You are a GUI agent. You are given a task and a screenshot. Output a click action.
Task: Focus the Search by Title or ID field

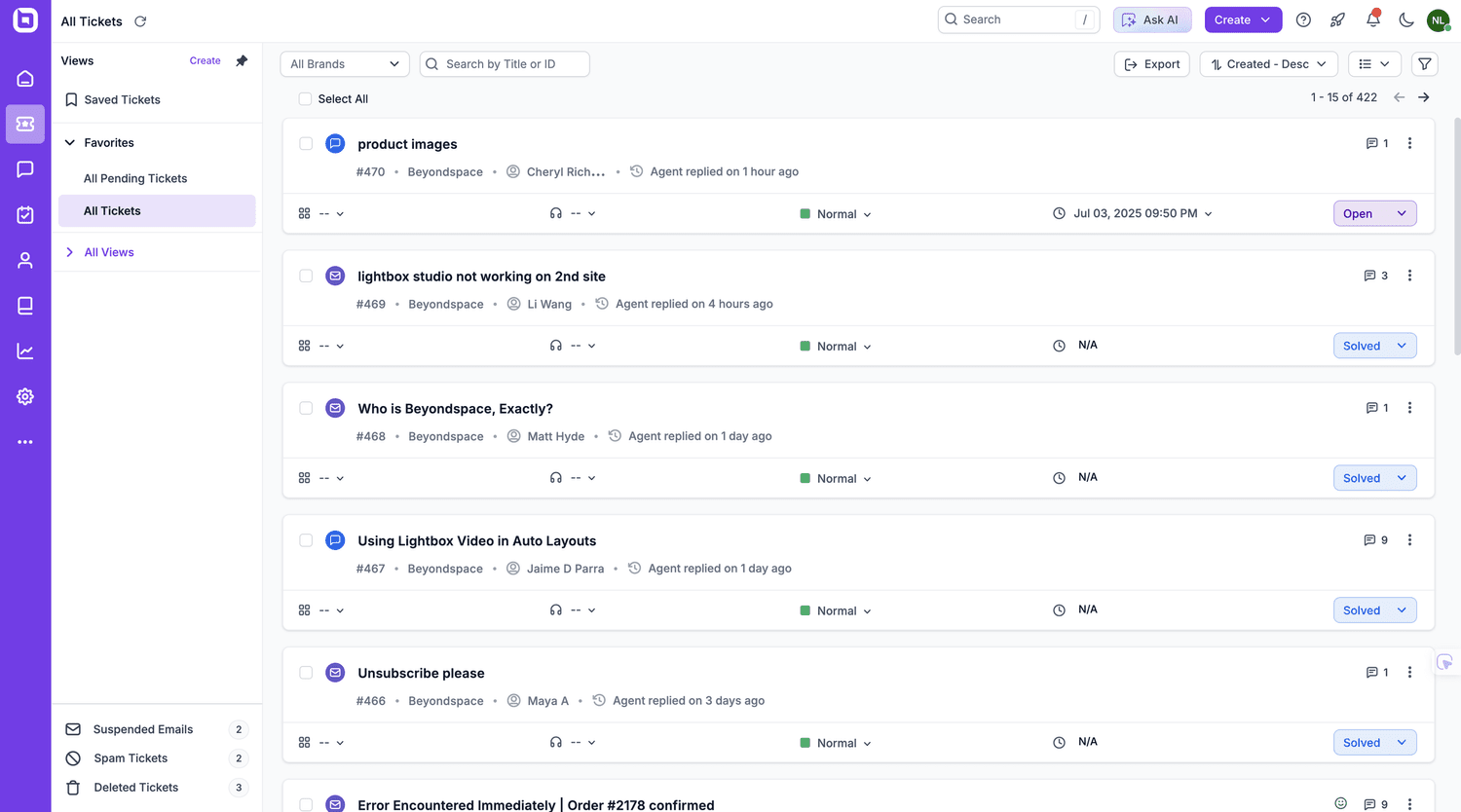coord(505,64)
